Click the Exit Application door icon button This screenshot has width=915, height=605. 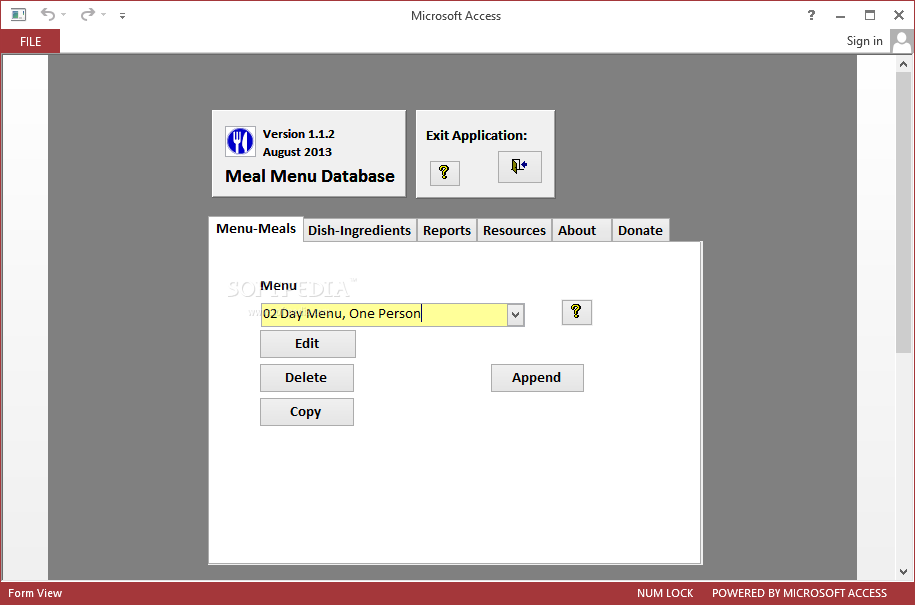click(x=519, y=167)
